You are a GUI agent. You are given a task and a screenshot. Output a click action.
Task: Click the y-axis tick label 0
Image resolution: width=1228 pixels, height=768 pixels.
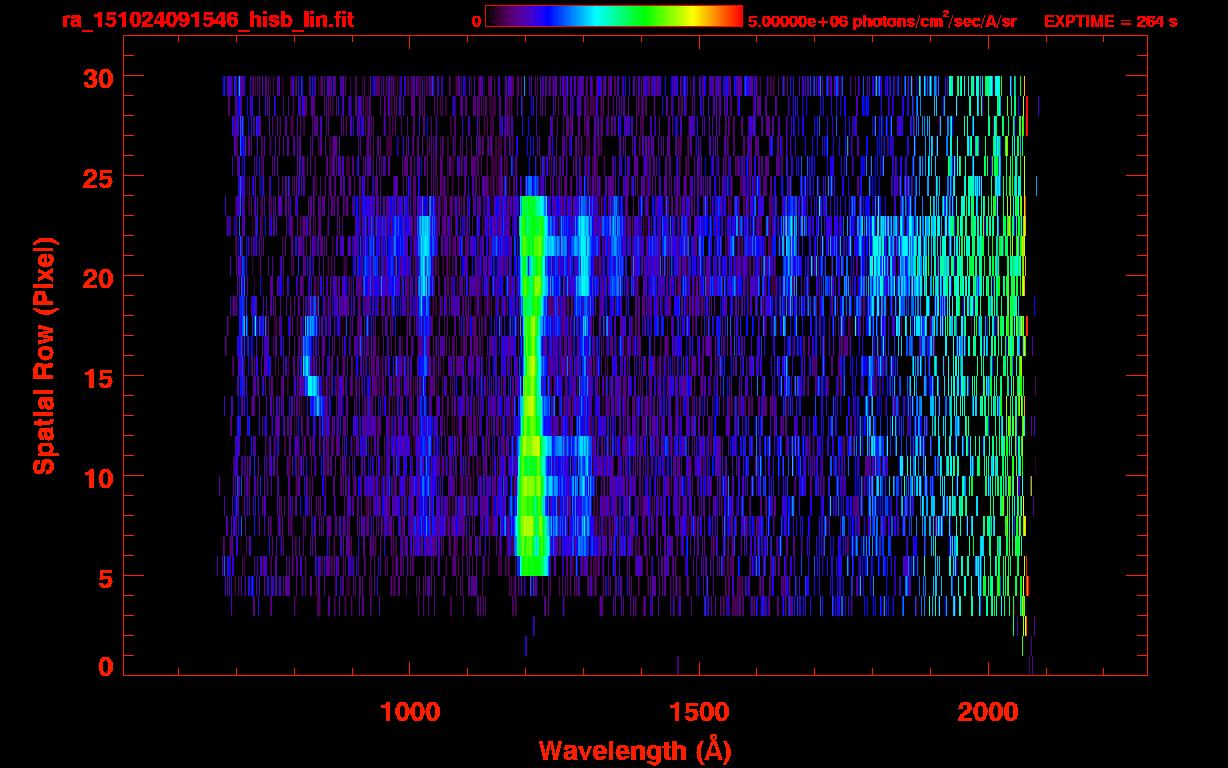105,666
